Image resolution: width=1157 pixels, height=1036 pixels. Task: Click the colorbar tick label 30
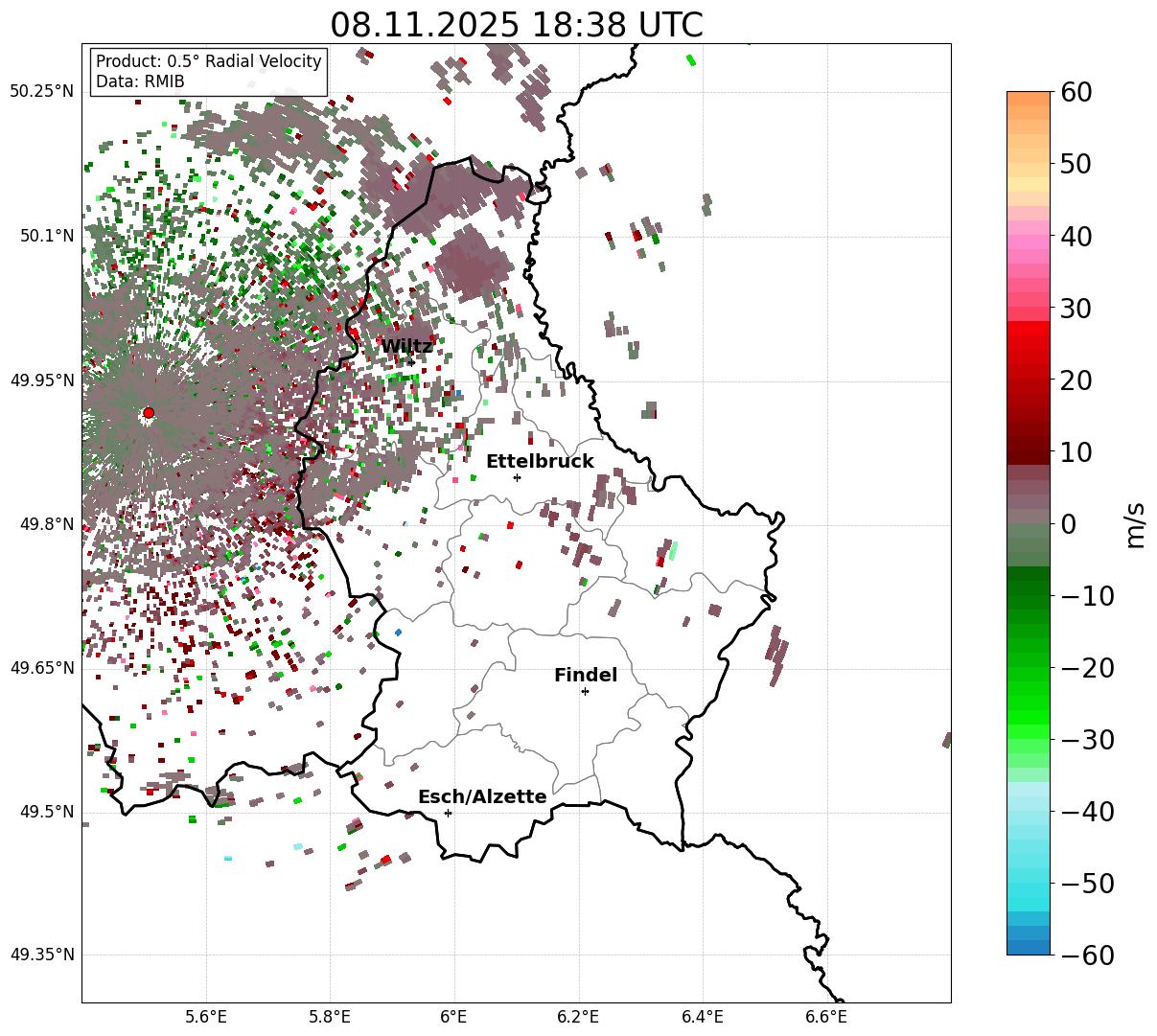point(1077,309)
